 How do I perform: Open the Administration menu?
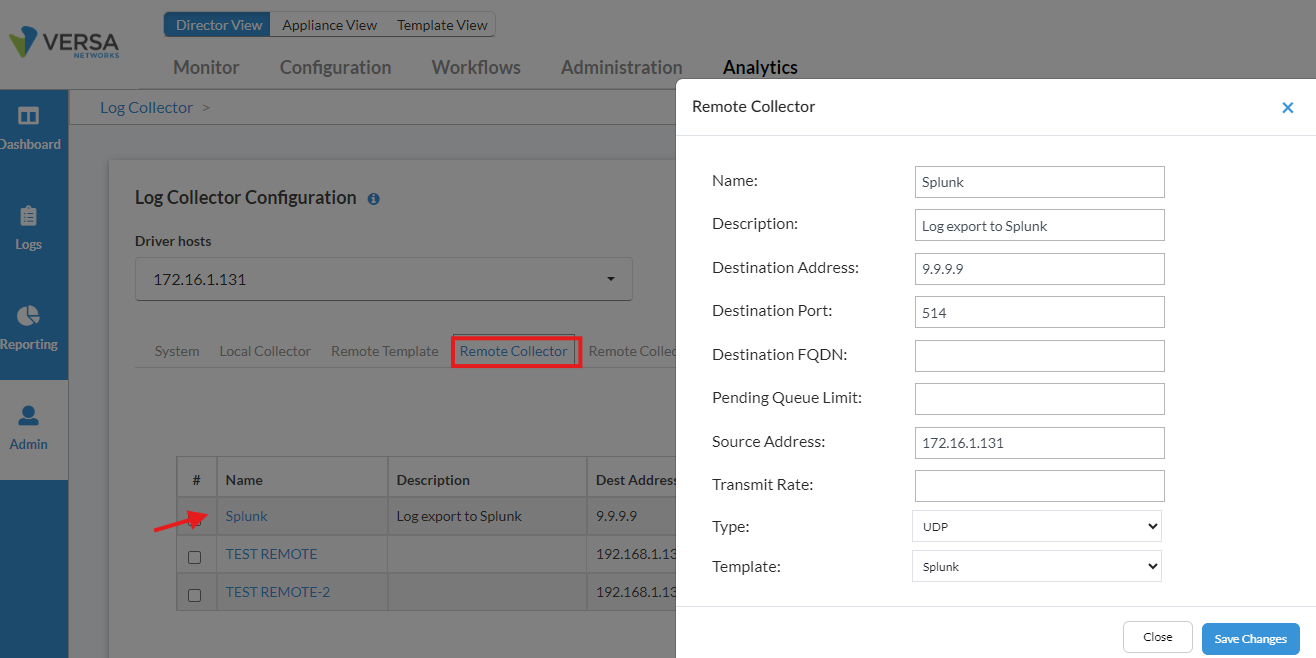tap(621, 68)
